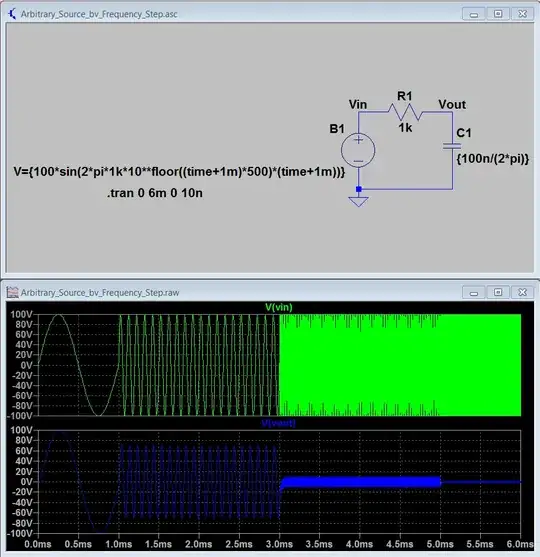Select the .tran 0 6m 0 10n directive
This screenshot has width=540, height=557.
point(155,193)
